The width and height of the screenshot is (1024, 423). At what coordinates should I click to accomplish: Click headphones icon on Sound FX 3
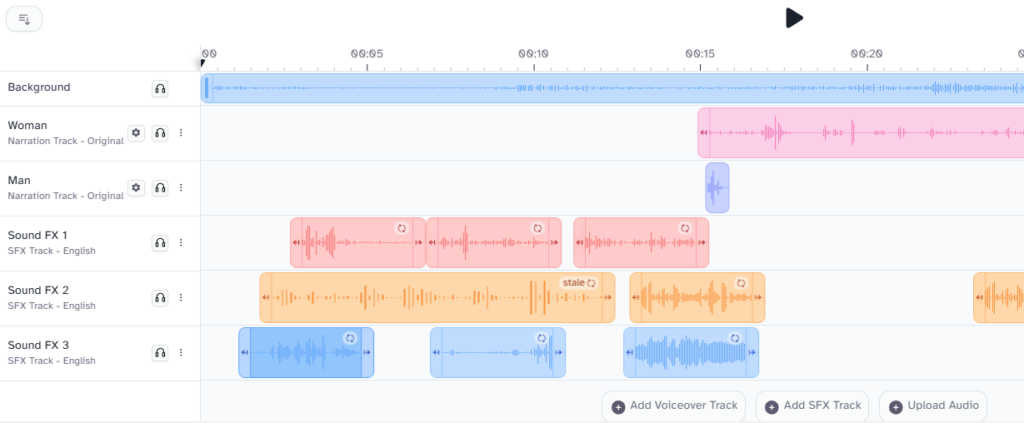pyautogui.click(x=160, y=353)
